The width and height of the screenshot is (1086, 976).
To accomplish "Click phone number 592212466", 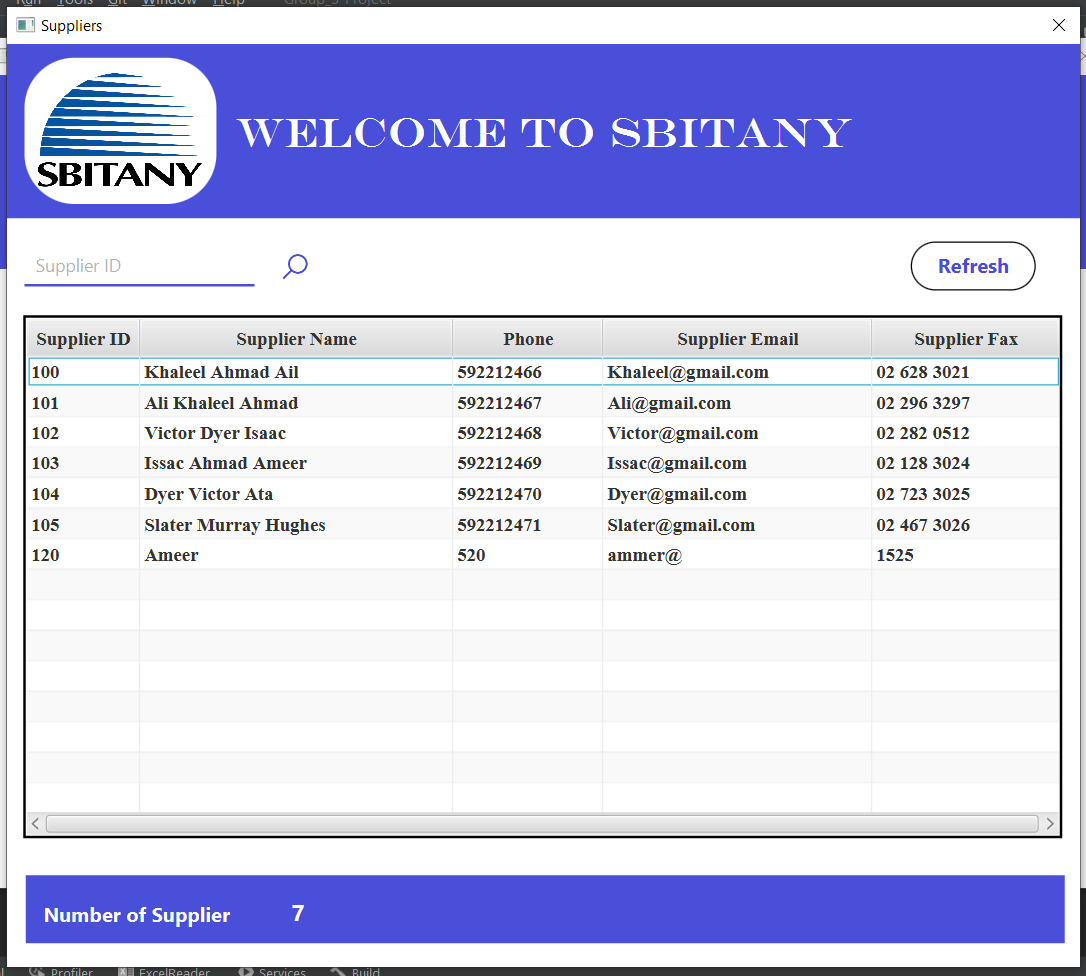I will click(499, 372).
